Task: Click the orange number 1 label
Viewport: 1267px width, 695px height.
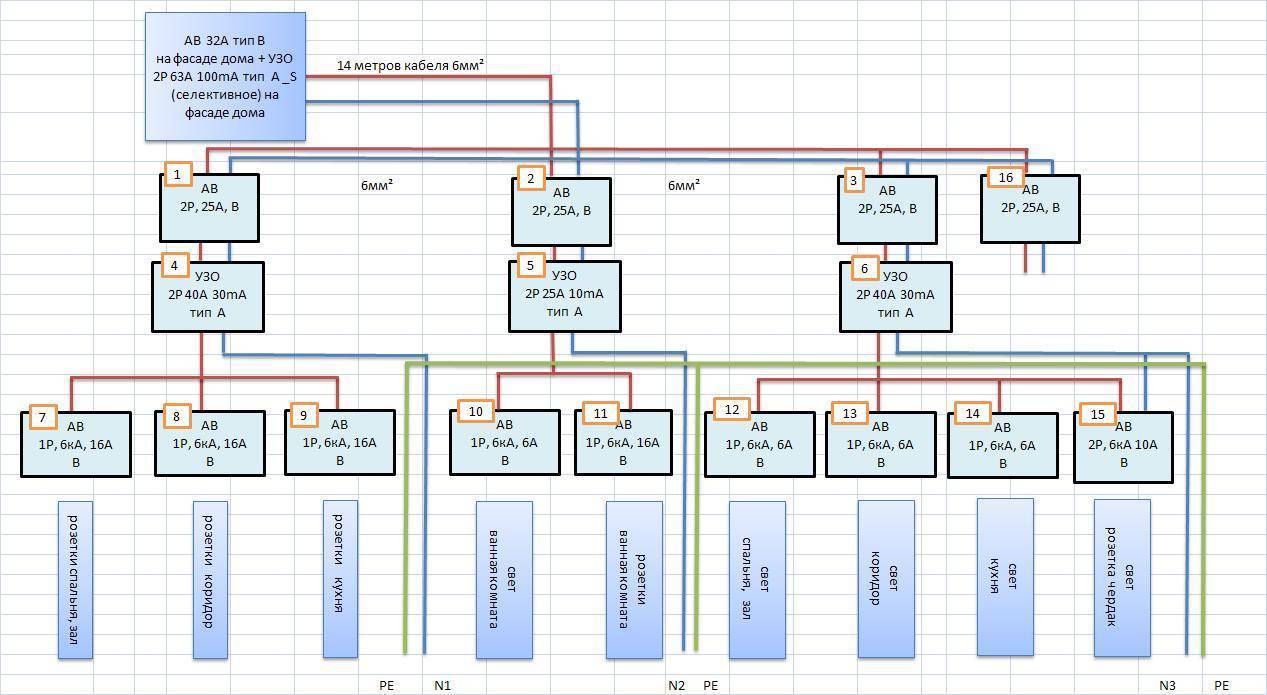Action: pyautogui.click(x=177, y=175)
